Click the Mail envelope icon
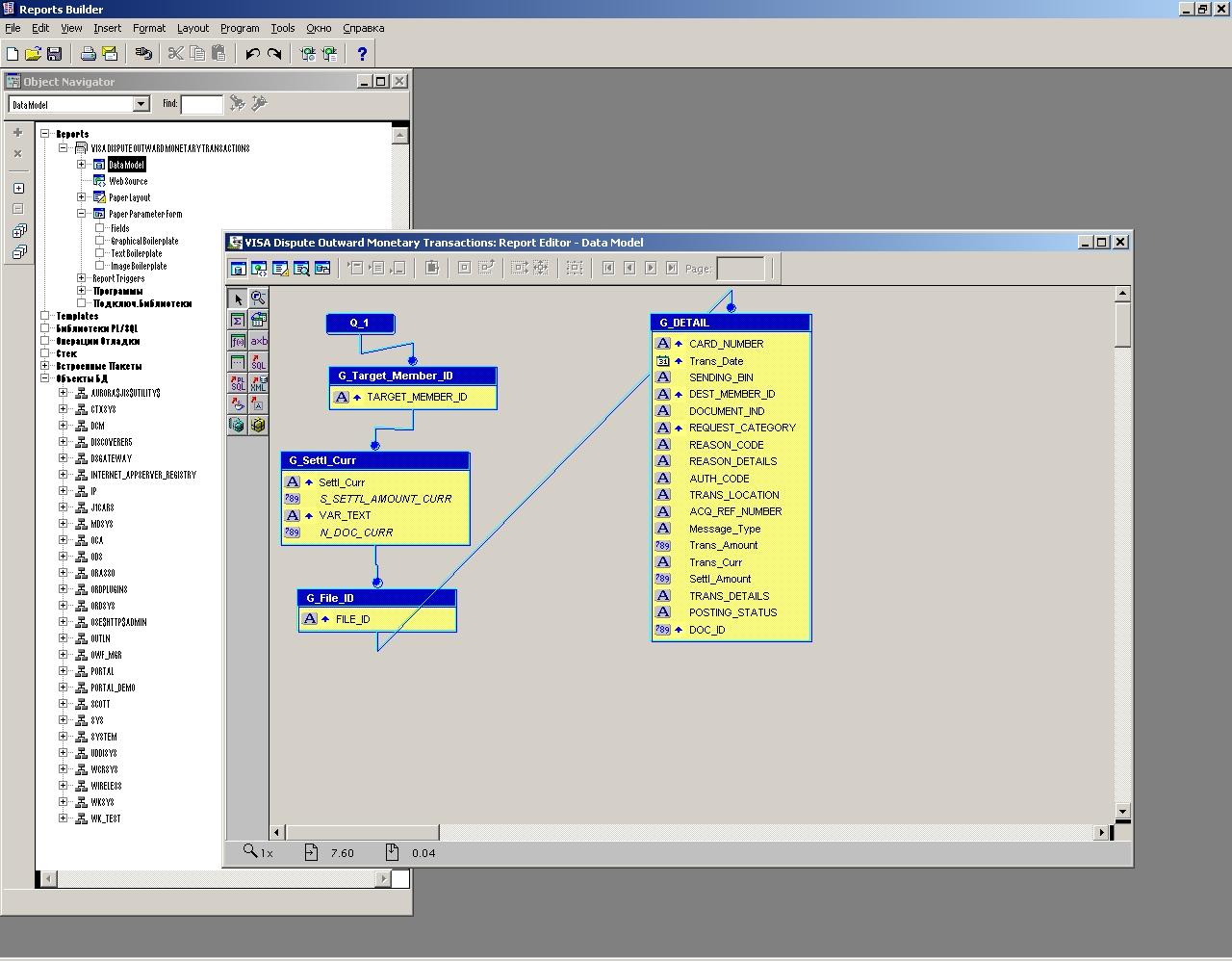1232x961 pixels. pos(109,54)
